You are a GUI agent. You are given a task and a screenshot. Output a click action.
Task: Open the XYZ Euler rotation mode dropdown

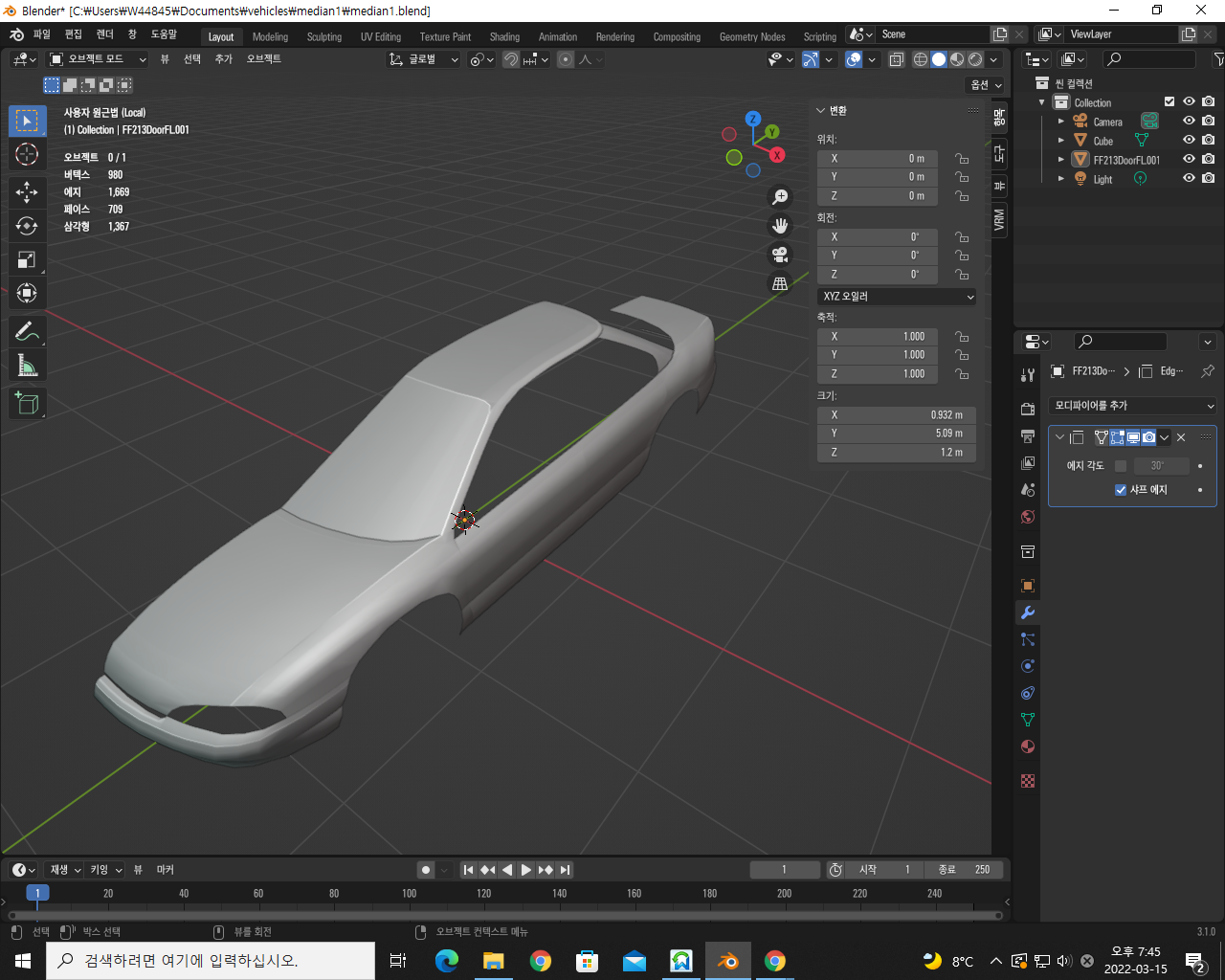point(897,297)
